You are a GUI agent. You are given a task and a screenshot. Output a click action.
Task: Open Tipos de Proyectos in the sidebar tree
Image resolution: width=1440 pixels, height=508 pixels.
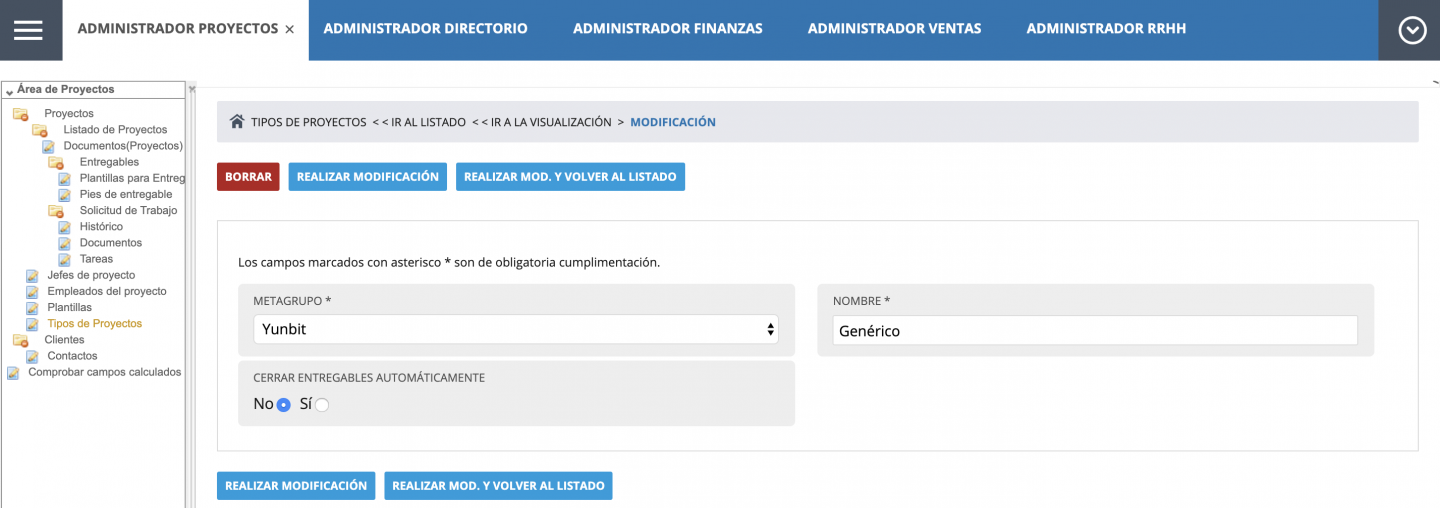[95, 324]
